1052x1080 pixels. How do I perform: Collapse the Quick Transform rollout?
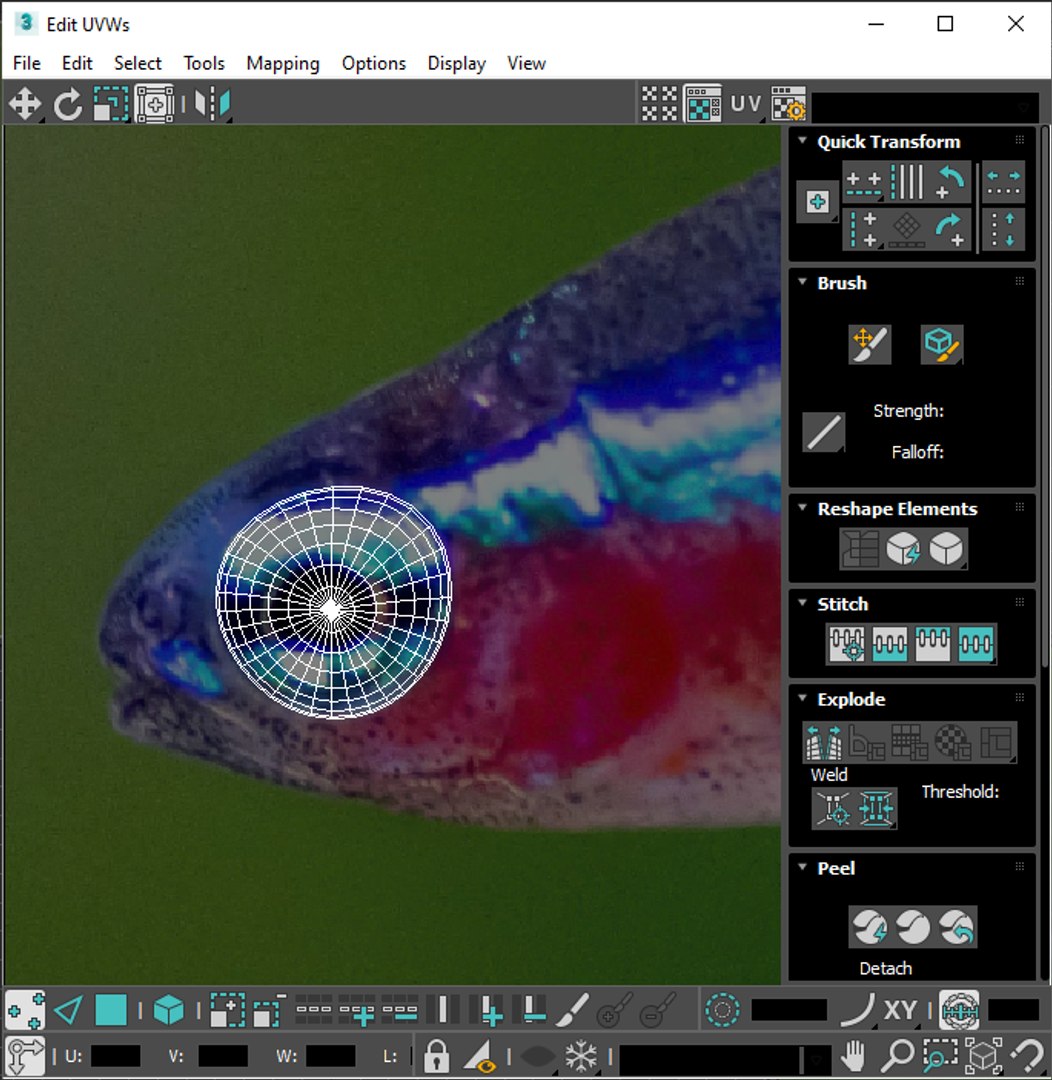(x=803, y=140)
